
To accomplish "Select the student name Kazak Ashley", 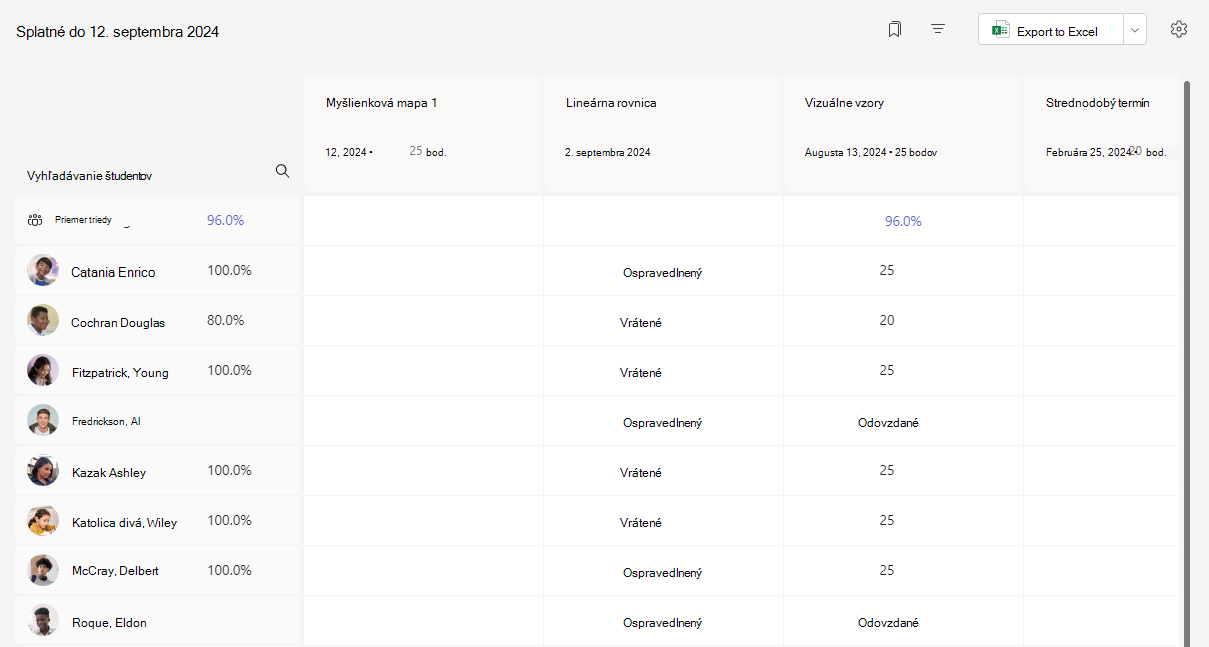I will click(109, 472).
